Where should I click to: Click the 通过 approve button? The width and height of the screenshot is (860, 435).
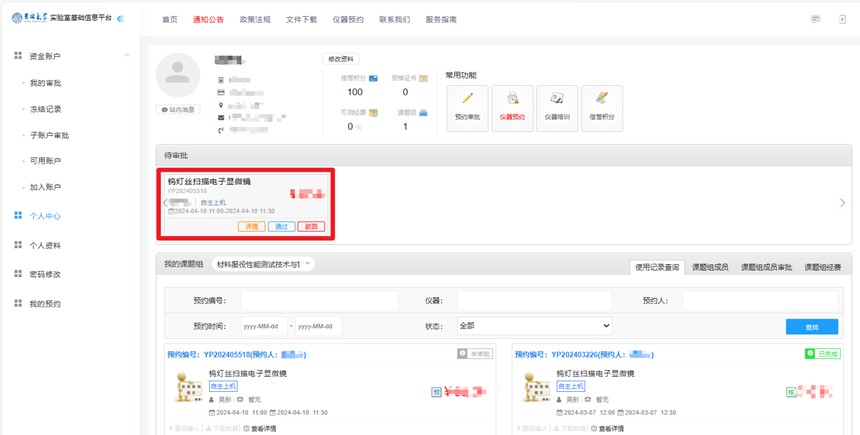click(281, 227)
